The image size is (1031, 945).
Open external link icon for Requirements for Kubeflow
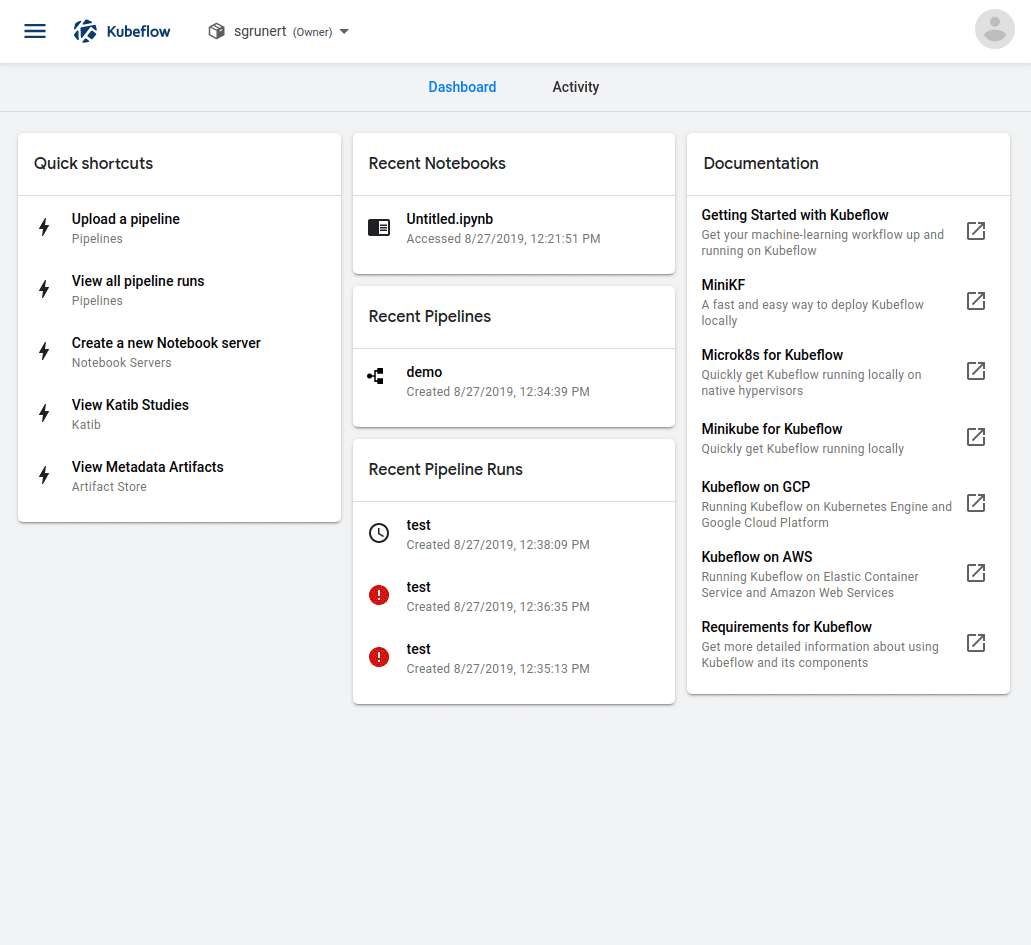(x=976, y=642)
